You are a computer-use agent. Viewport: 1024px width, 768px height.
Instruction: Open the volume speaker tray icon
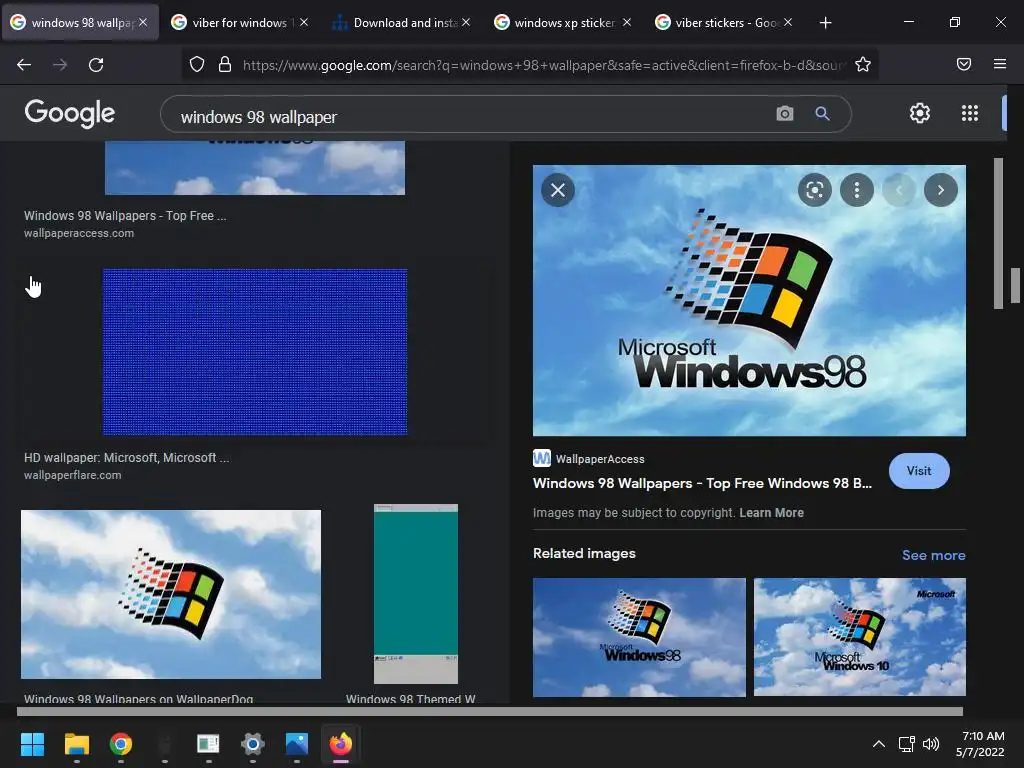pyautogui.click(x=931, y=744)
